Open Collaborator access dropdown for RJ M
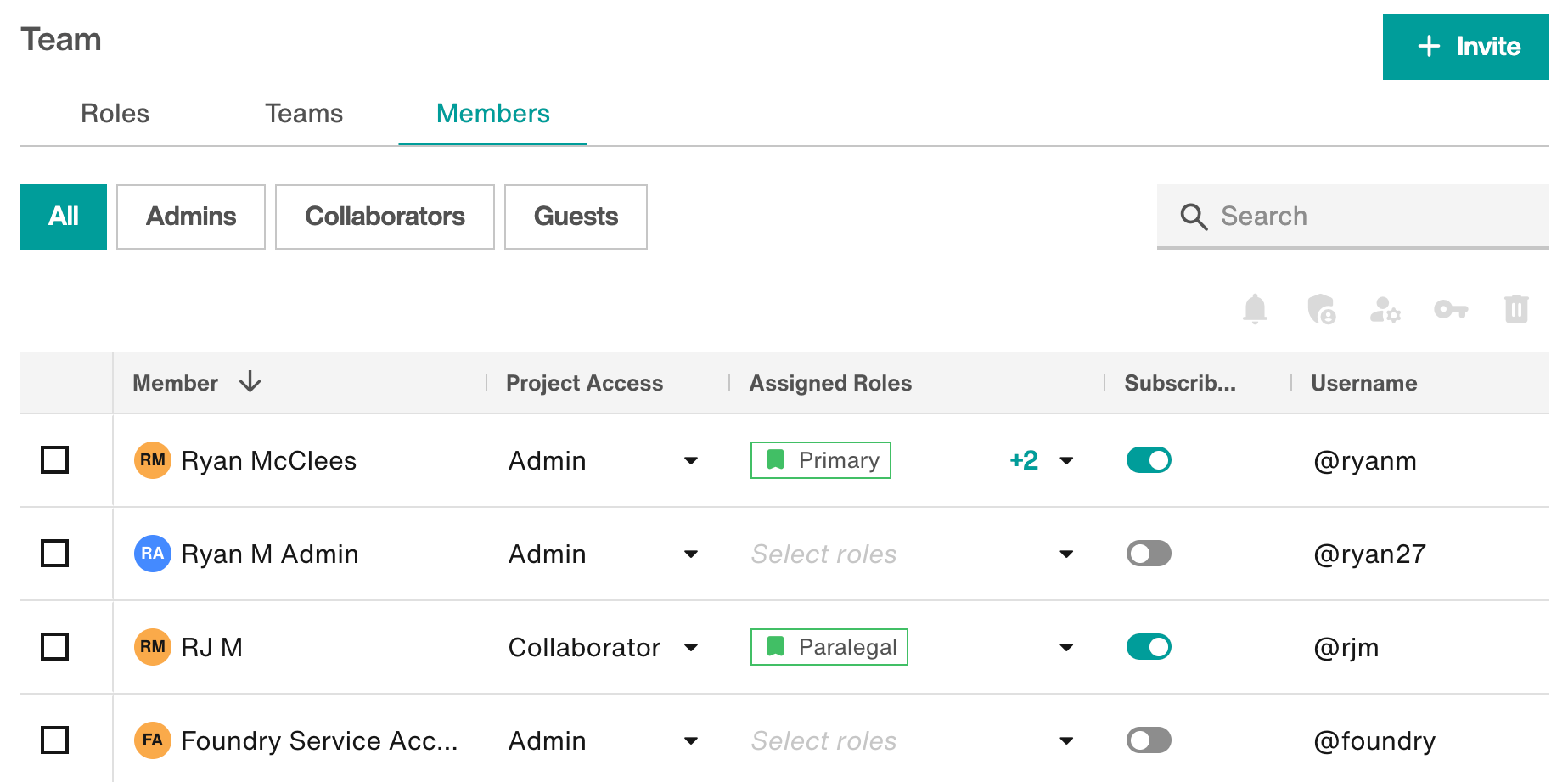The width and height of the screenshot is (1568, 782). coord(691,648)
